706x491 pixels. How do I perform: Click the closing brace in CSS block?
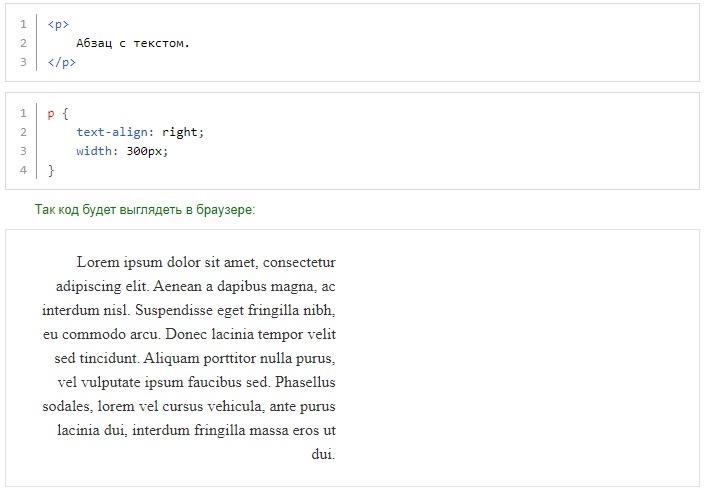(51, 170)
